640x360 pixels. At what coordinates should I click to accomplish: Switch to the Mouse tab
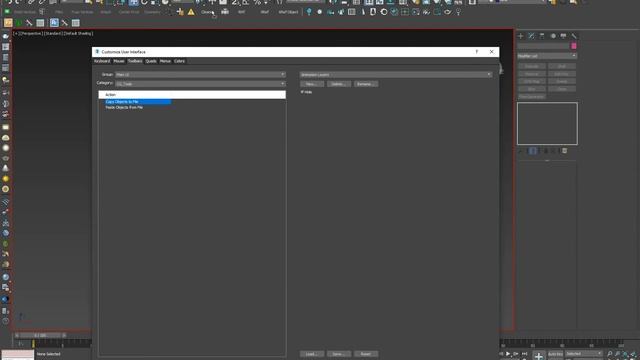(x=119, y=61)
